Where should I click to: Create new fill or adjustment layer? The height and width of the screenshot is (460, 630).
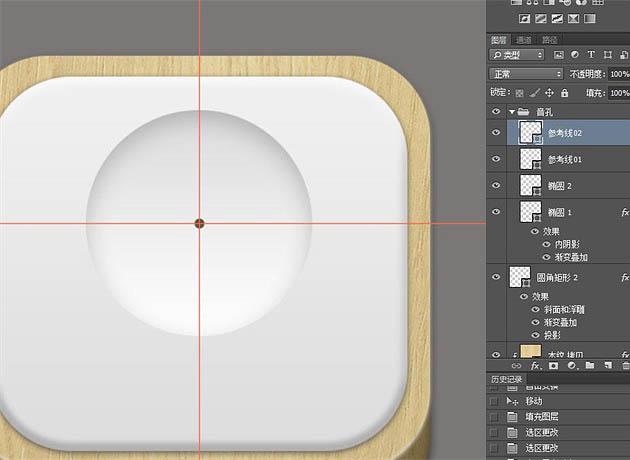(x=571, y=366)
